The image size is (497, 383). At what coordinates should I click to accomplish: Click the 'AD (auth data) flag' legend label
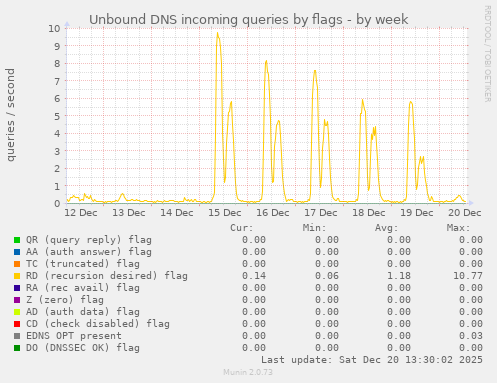(83, 312)
